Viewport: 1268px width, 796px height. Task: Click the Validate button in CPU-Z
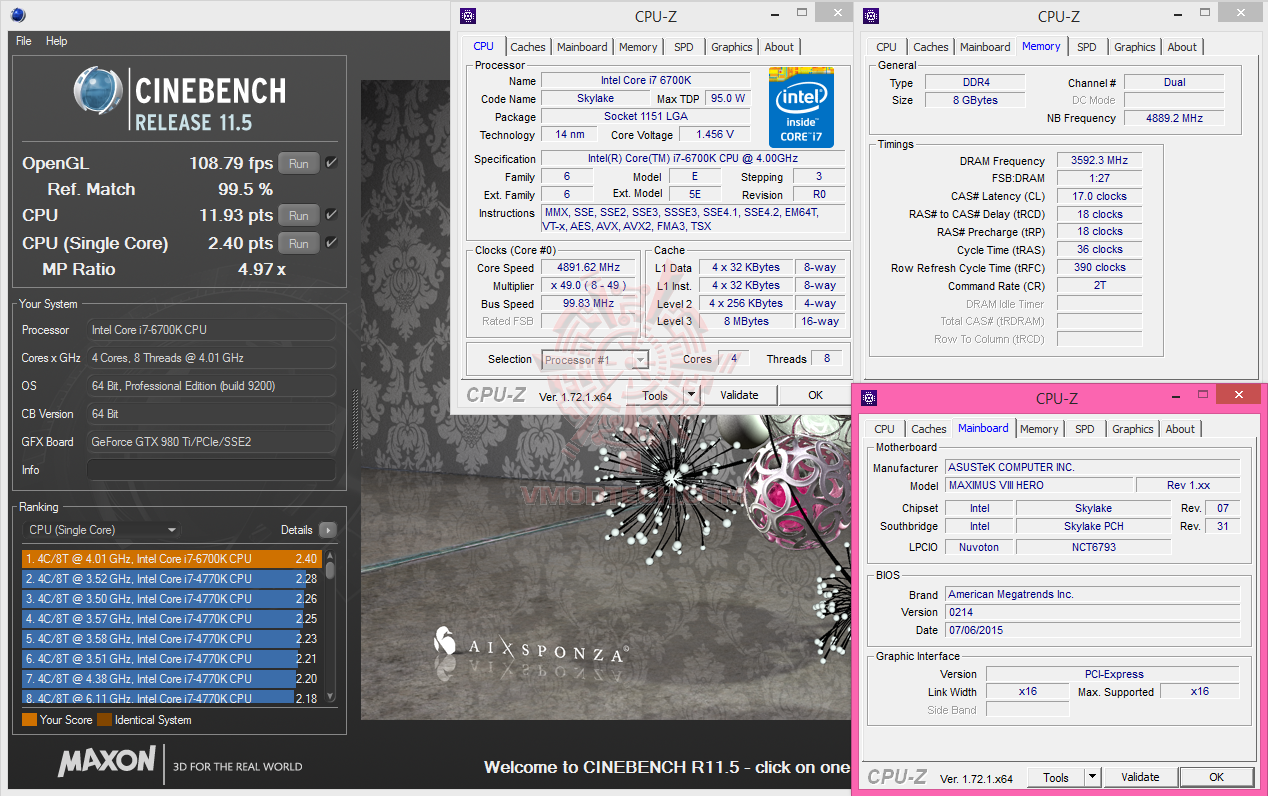click(x=740, y=394)
